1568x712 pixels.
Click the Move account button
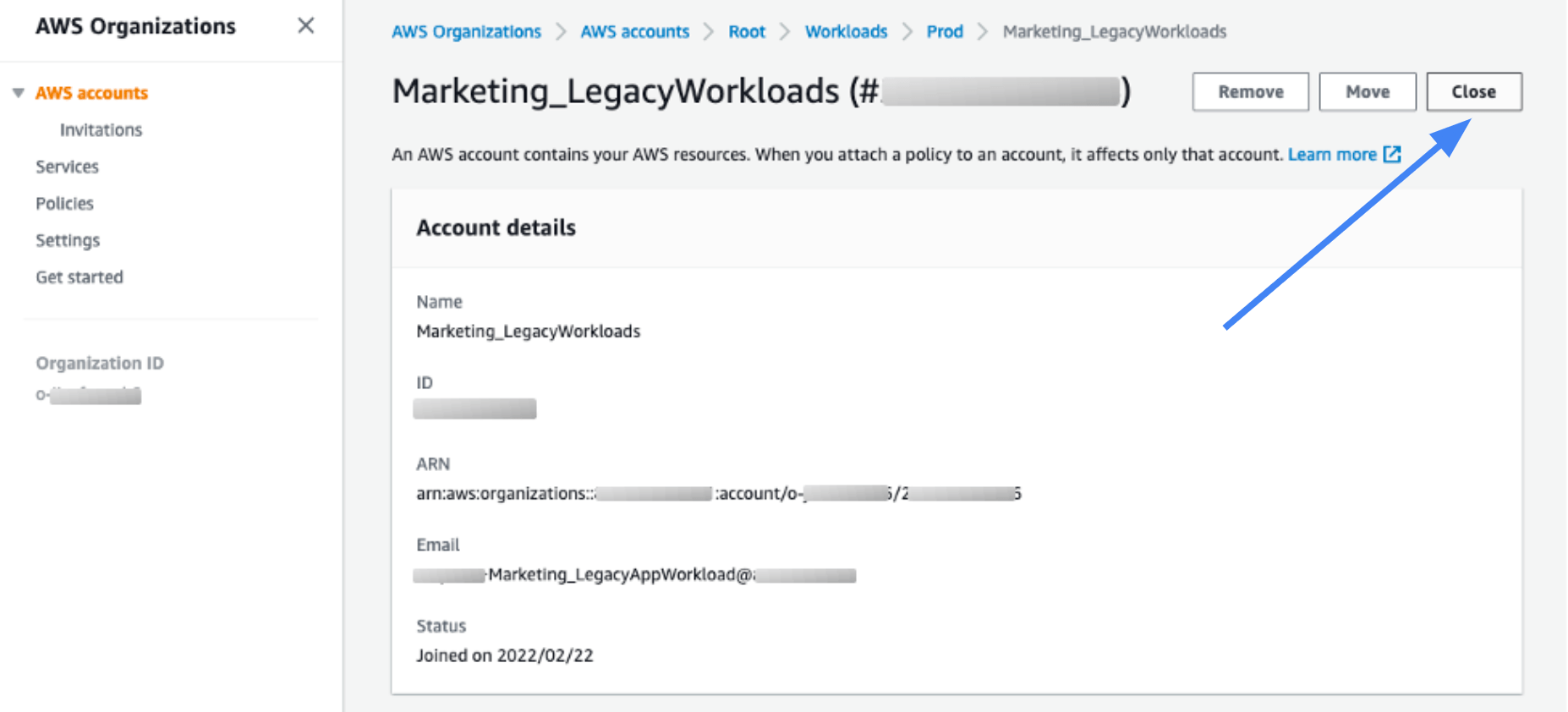pyautogui.click(x=1368, y=92)
